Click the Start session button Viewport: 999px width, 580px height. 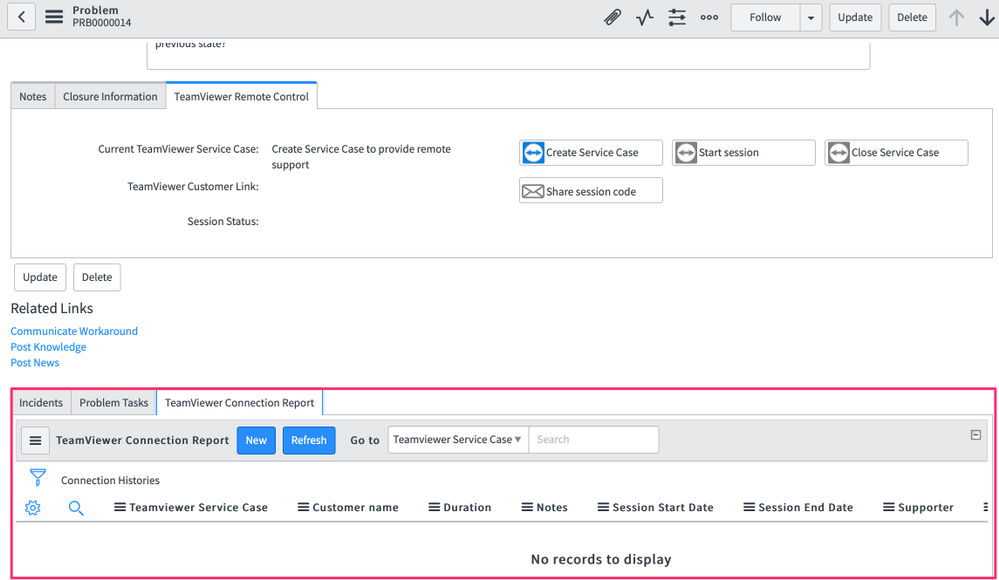coord(744,152)
